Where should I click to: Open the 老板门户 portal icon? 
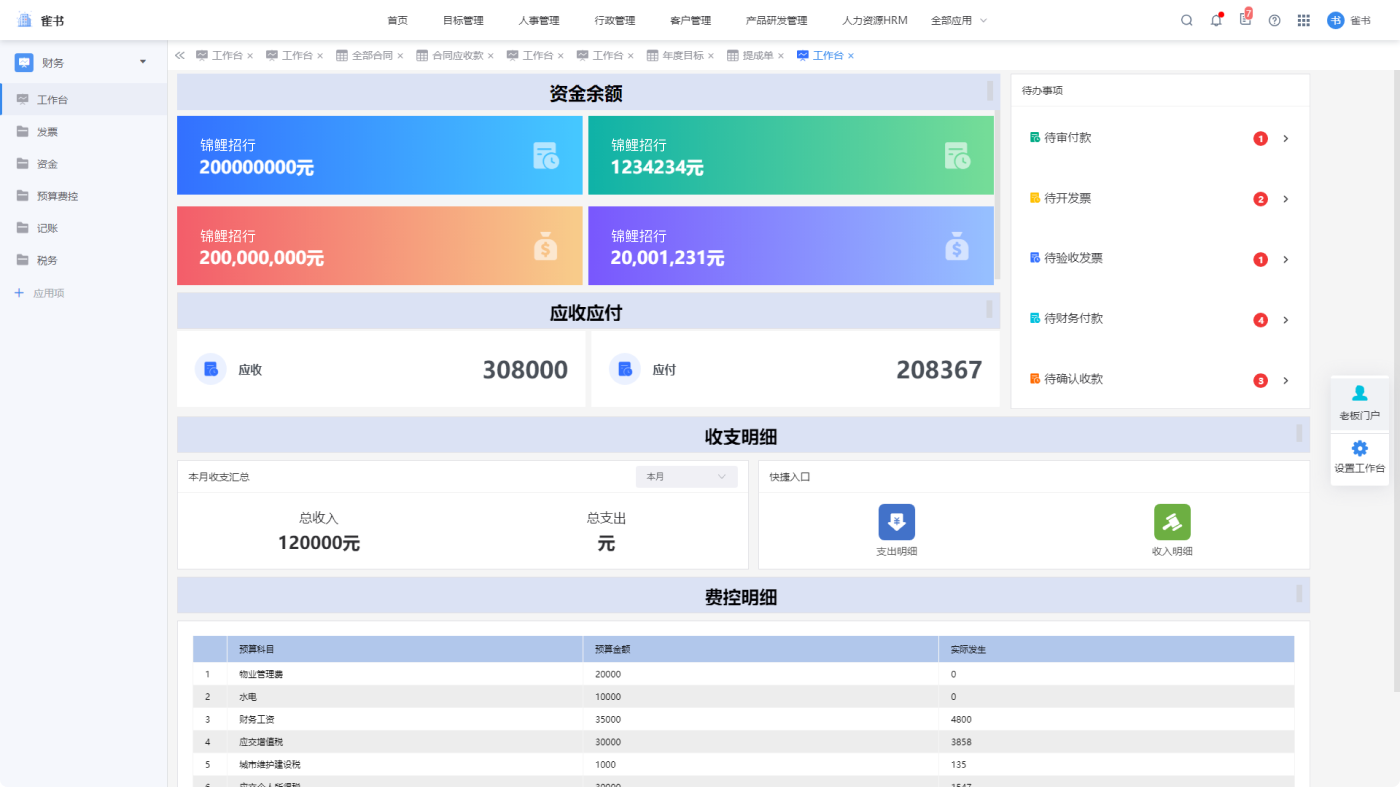pos(1359,393)
